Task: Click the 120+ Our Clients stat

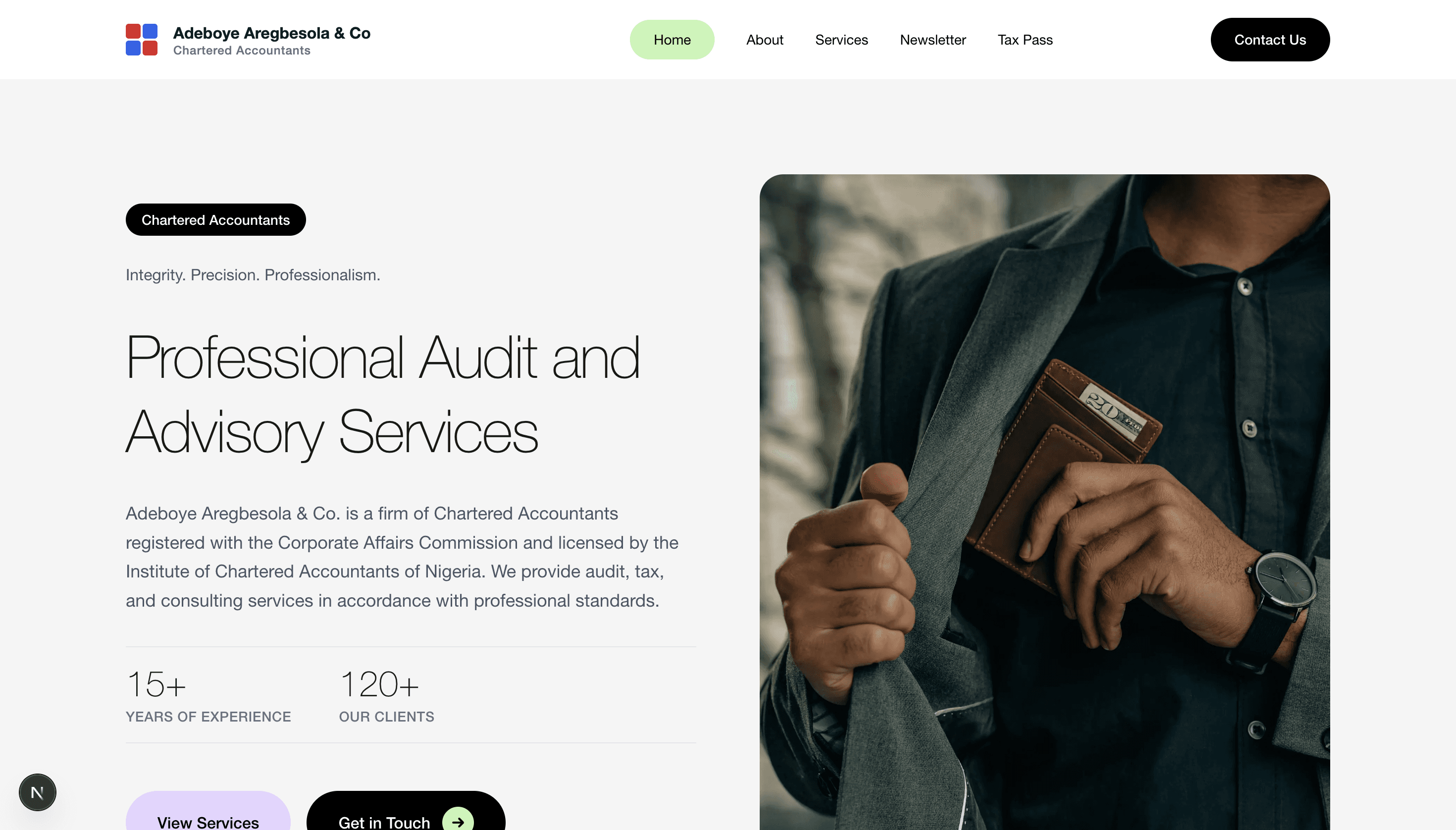Action: click(x=386, y=695)
